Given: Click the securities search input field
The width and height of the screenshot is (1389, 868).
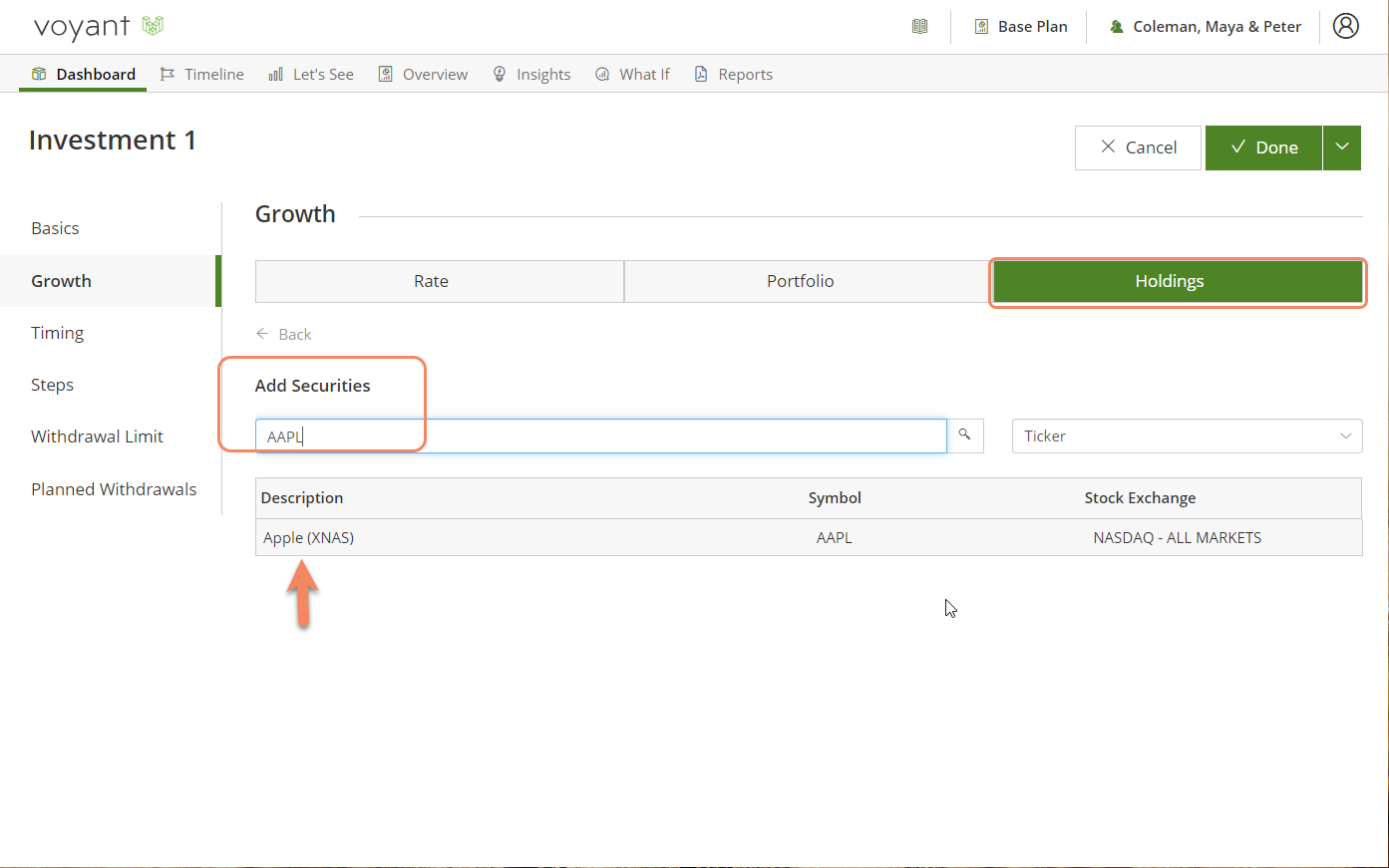Looking at the screenshot, I should (601, 435).
